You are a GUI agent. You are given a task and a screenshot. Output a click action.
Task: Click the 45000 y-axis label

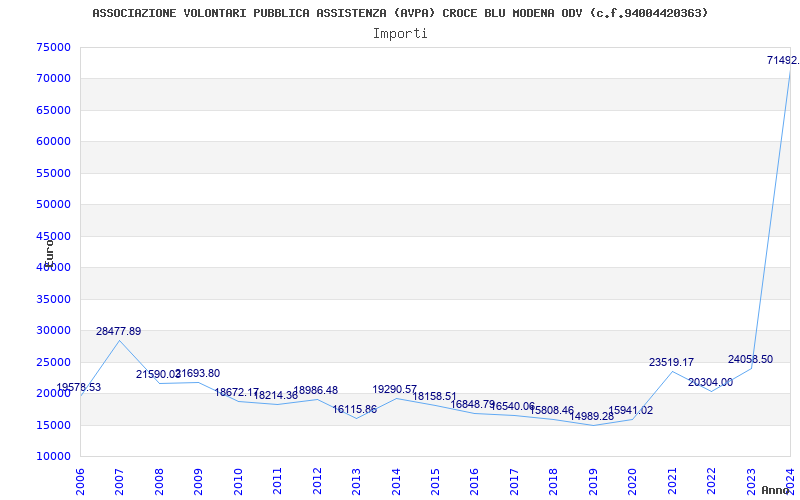(54, 236)
